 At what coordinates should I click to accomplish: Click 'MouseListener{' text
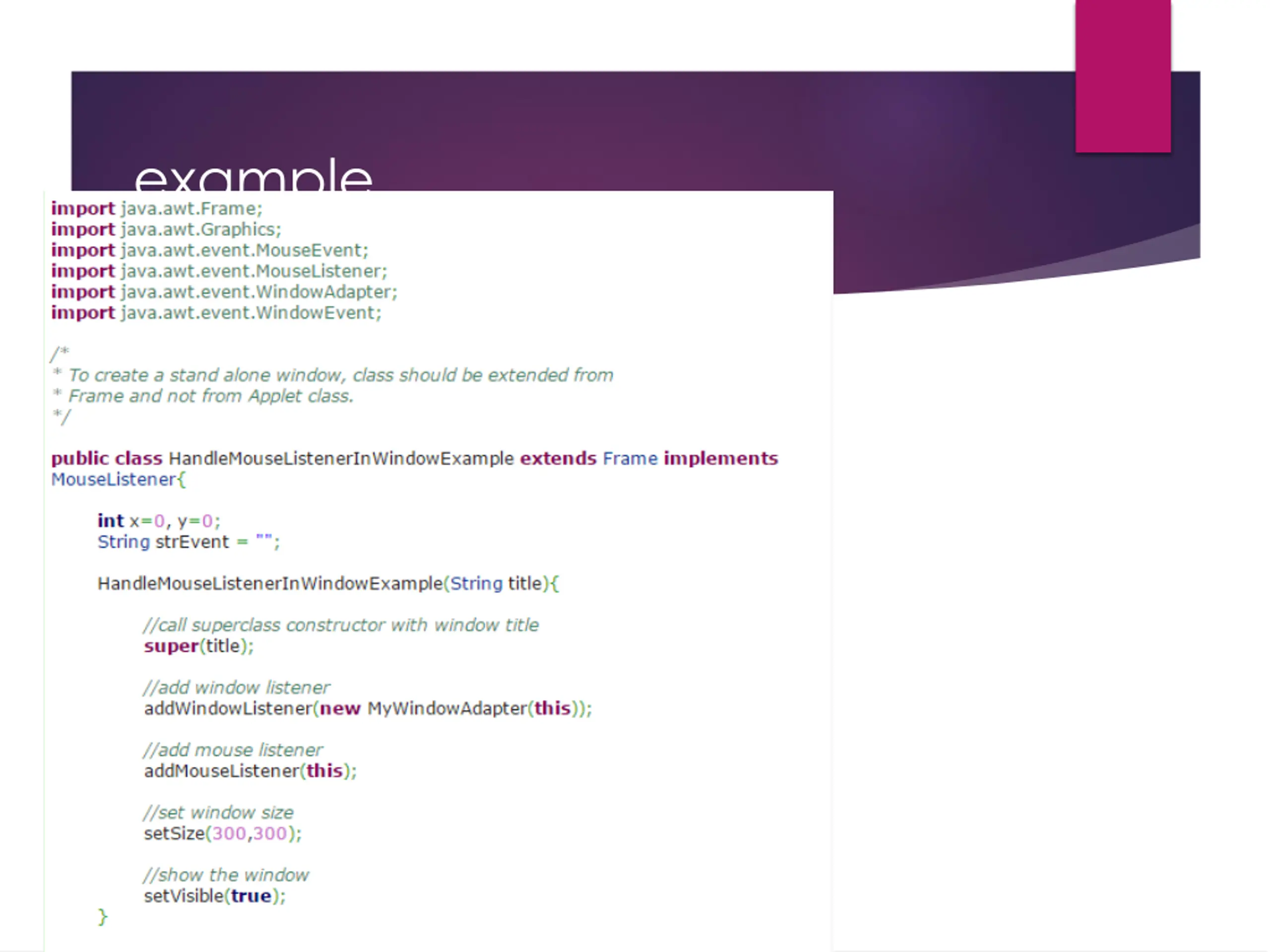118,480
